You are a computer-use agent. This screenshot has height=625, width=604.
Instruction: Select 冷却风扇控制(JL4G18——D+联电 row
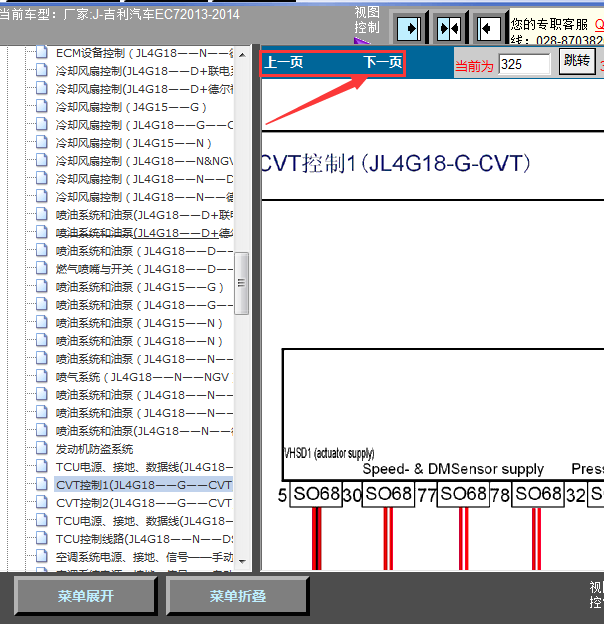[144, 71]
